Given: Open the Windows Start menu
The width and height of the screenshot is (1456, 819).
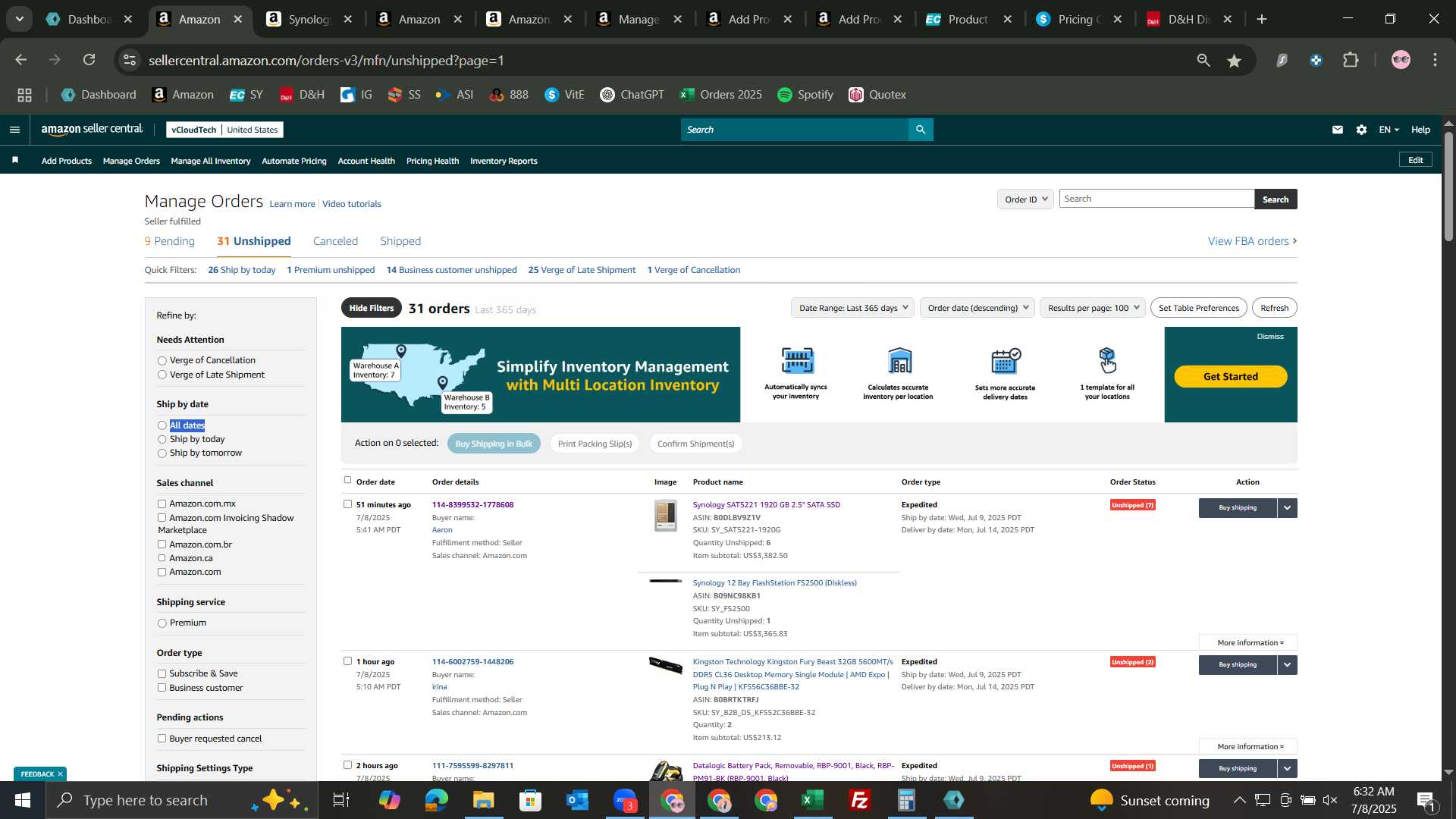Looking at the screenshot, I should coord(22,800).
